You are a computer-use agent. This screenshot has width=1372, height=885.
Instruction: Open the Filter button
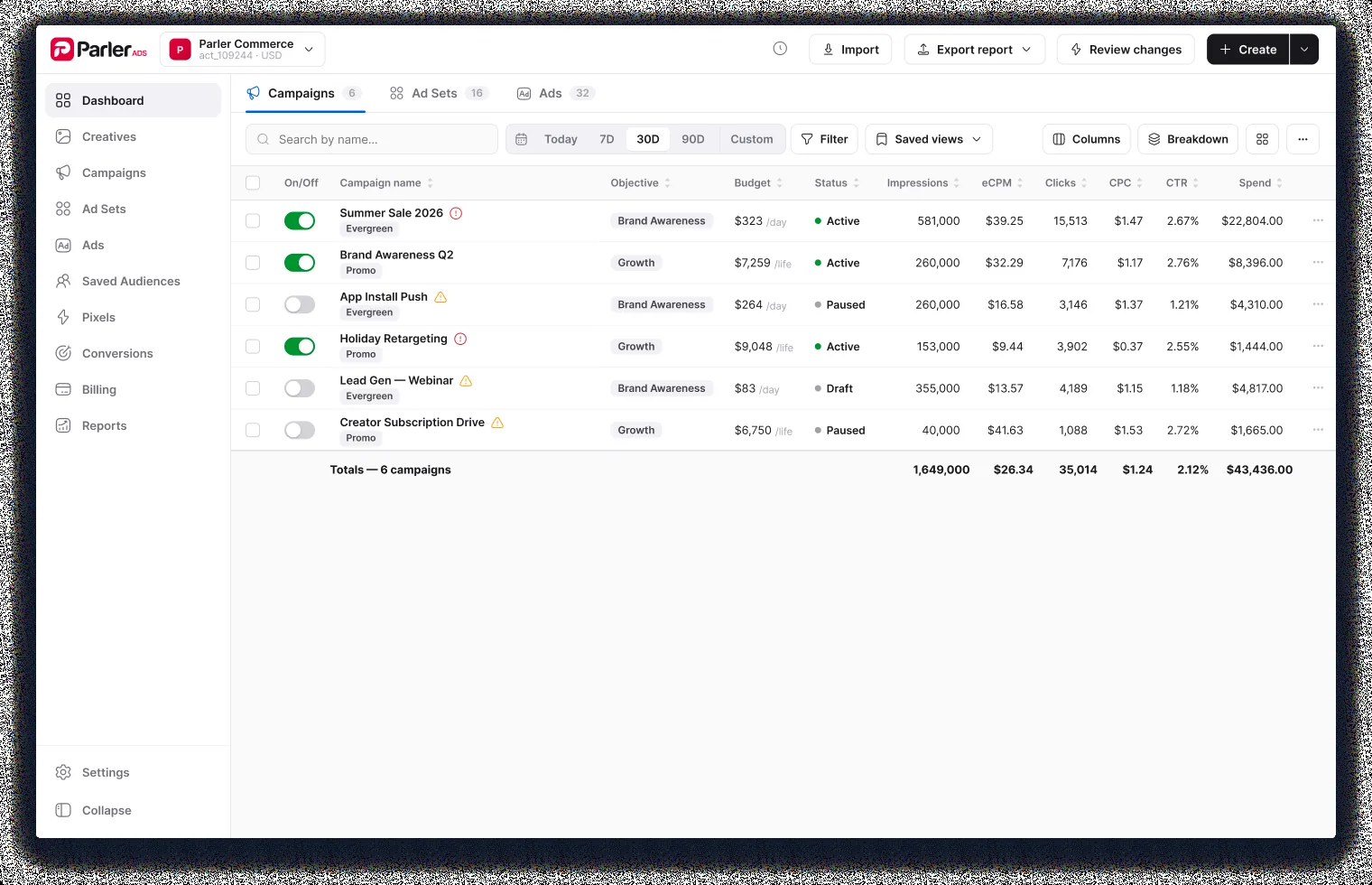pos(825,139)
